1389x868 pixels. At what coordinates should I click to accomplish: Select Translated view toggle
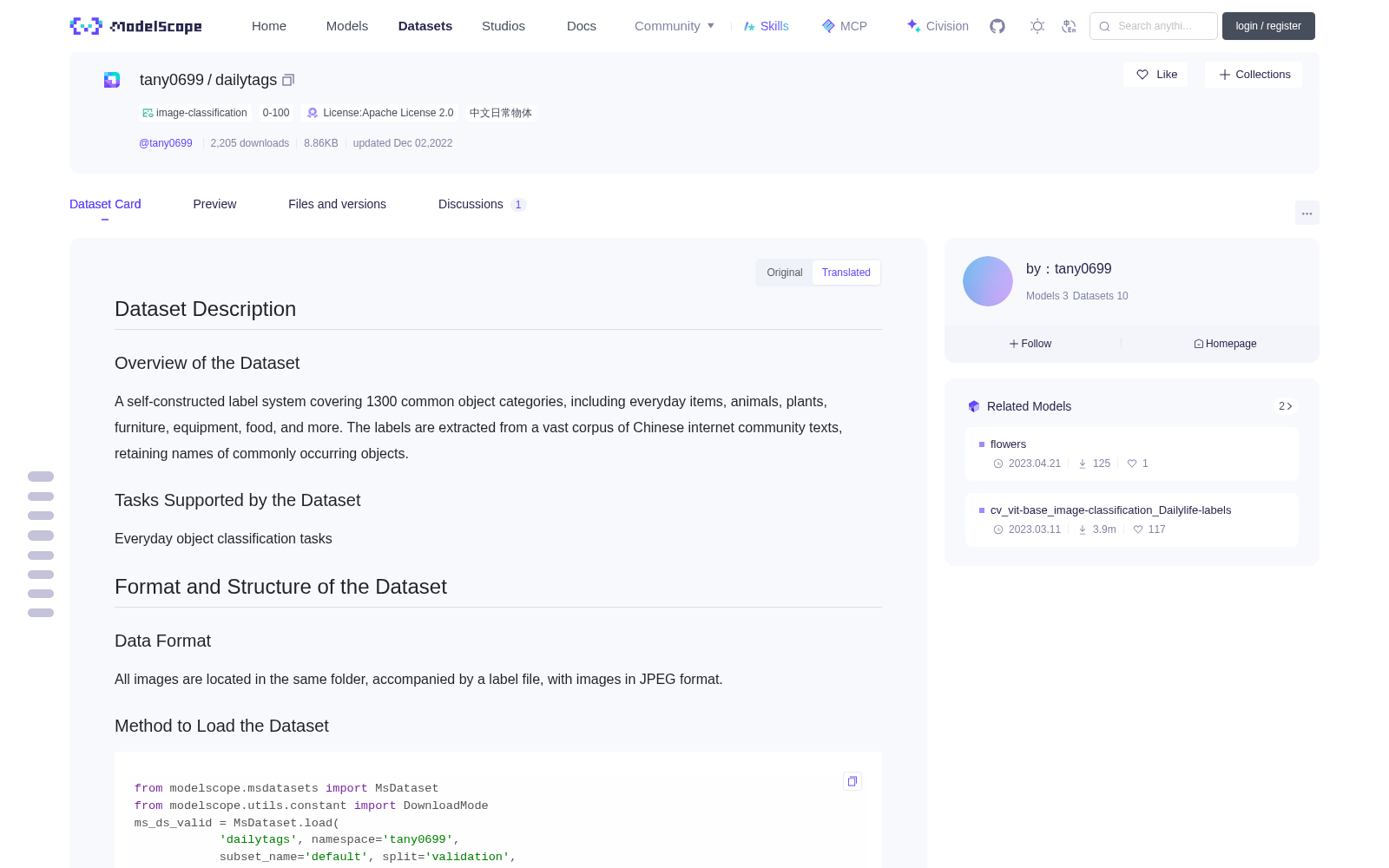click(846, 273)
